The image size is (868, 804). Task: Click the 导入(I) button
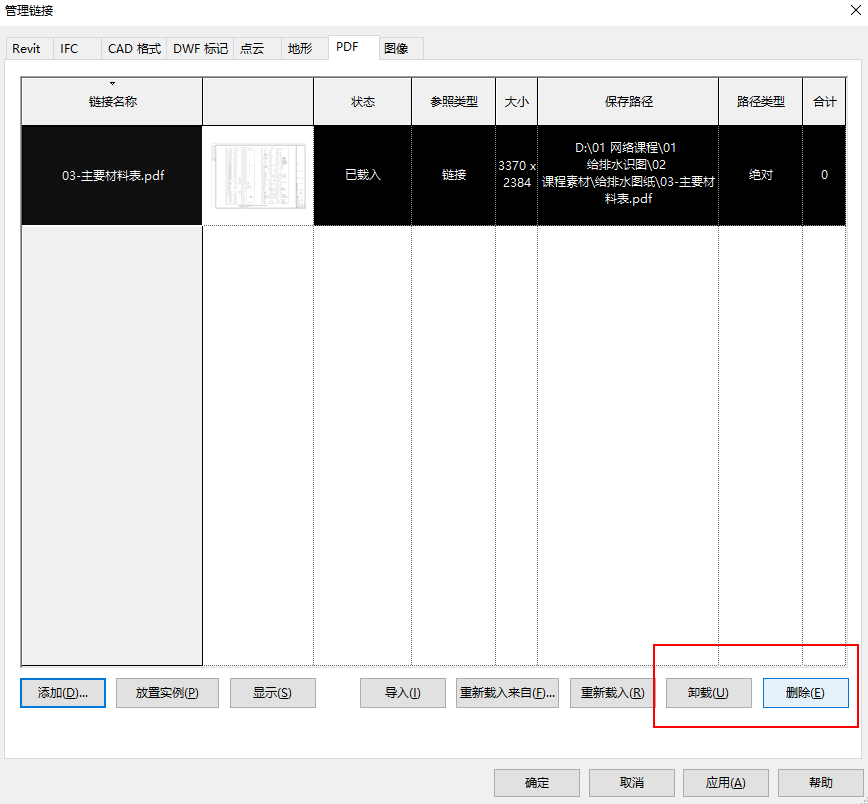click(403, 693)
